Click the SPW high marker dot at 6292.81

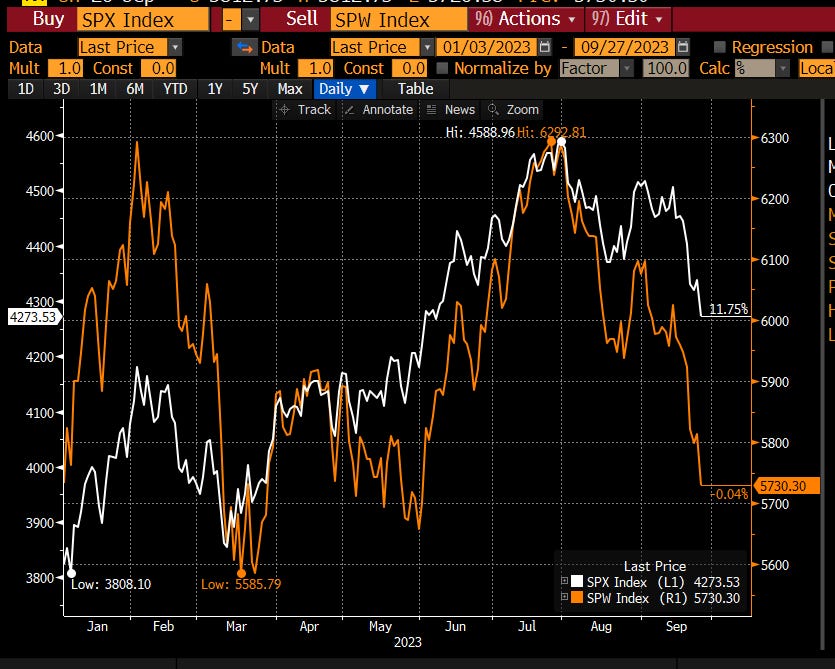click(551, 142)
